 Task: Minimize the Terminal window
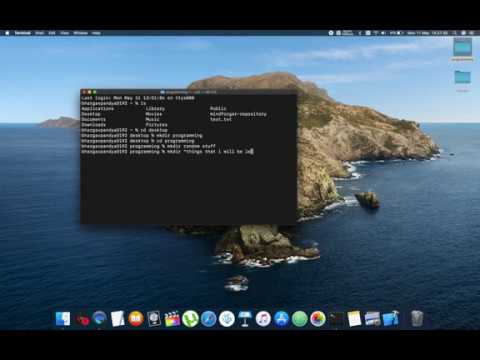(x=89, y=92)
